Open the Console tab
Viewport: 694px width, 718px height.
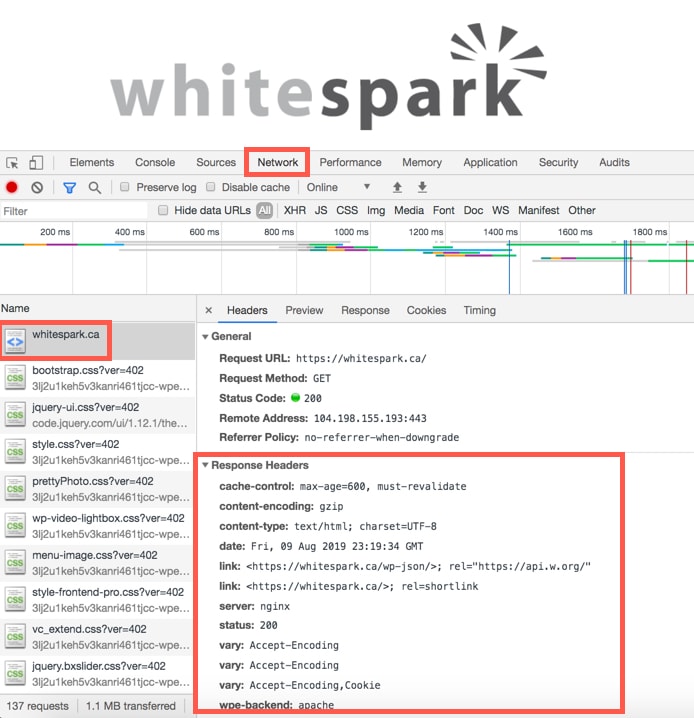click(155, 163)
